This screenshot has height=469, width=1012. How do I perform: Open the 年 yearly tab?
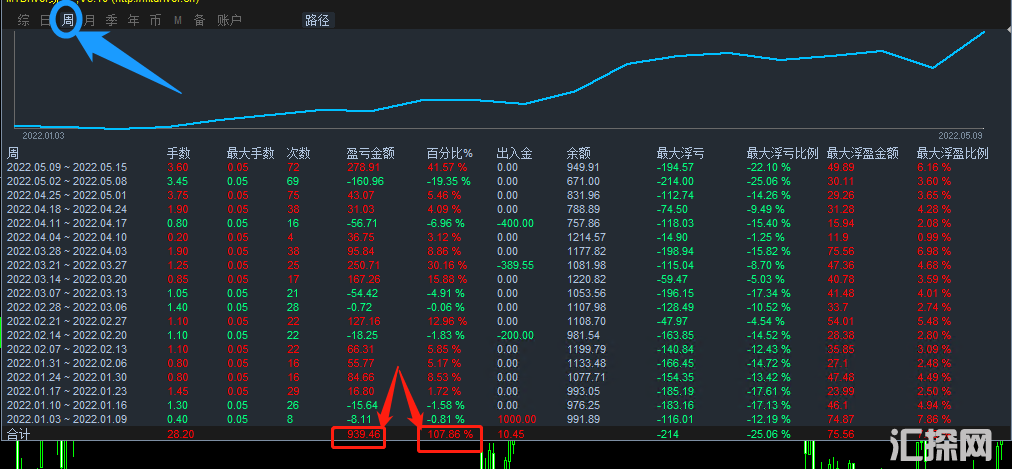[133, 20]
